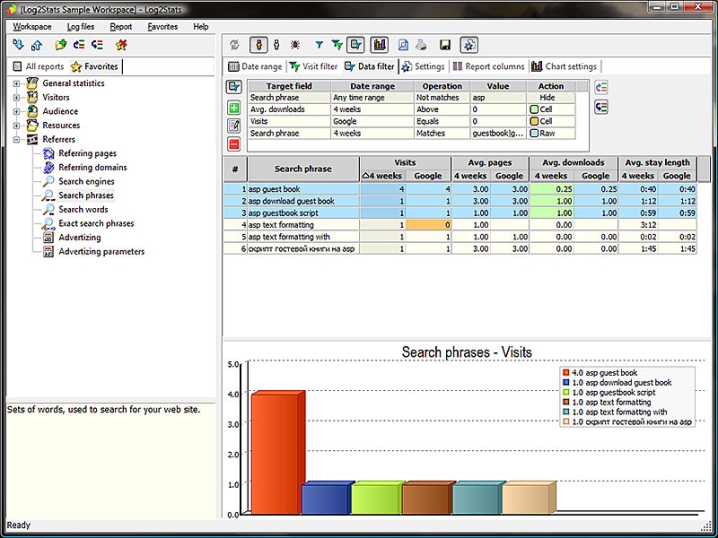Expand the General statistics tree node
The image size is (718, 538).
pos(17,84)
